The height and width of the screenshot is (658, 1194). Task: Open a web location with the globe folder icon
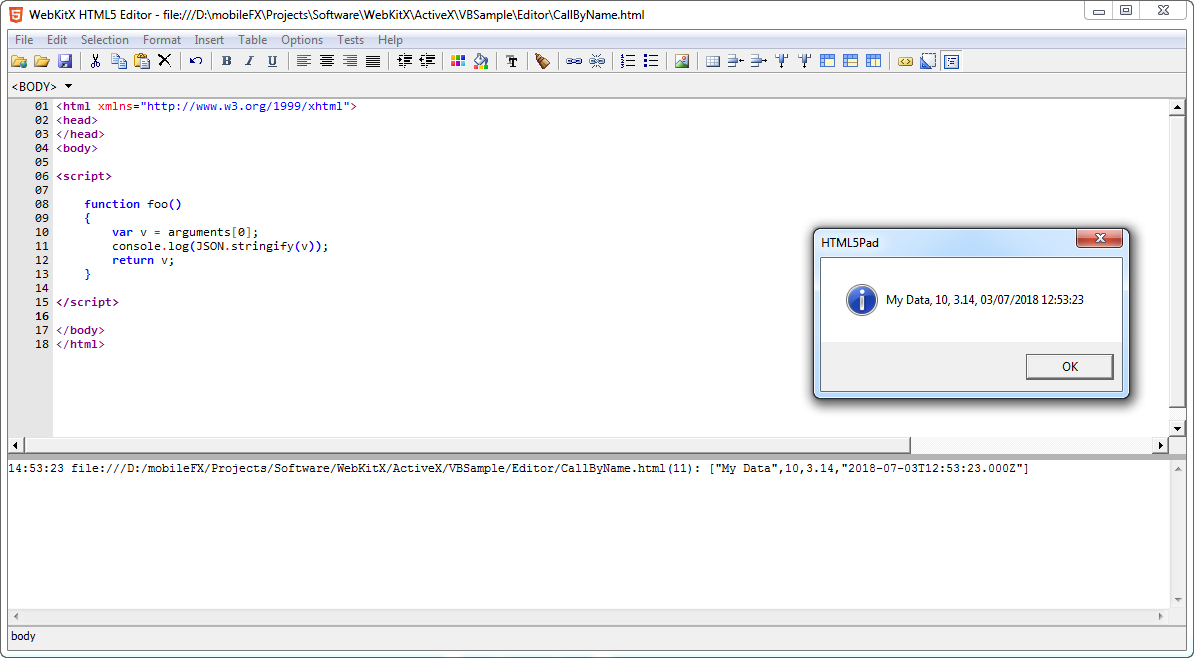pyautogui.click(x=19, y=61)
